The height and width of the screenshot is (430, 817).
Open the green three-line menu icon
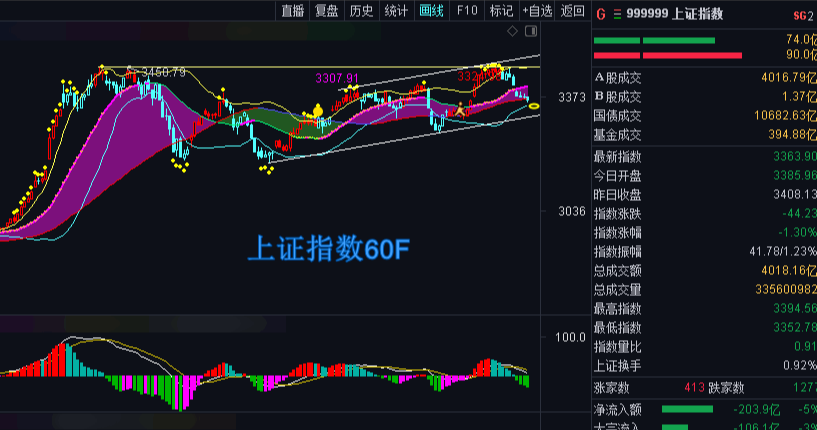(617, 15)
